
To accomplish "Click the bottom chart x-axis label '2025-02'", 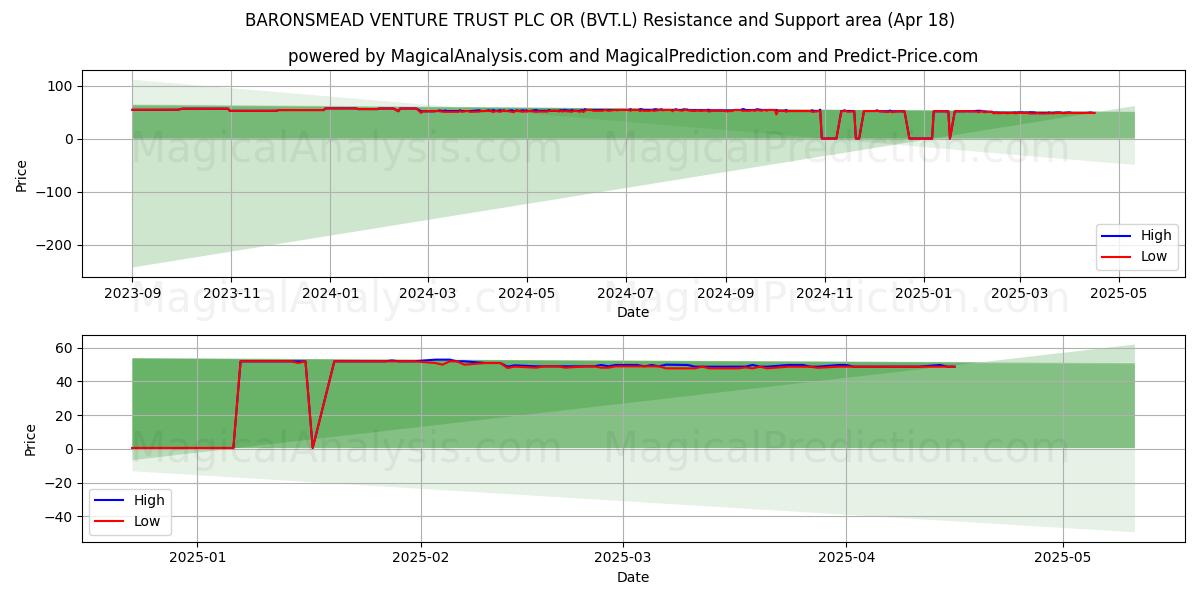I will pyautogui.click(x=421, y=559).
